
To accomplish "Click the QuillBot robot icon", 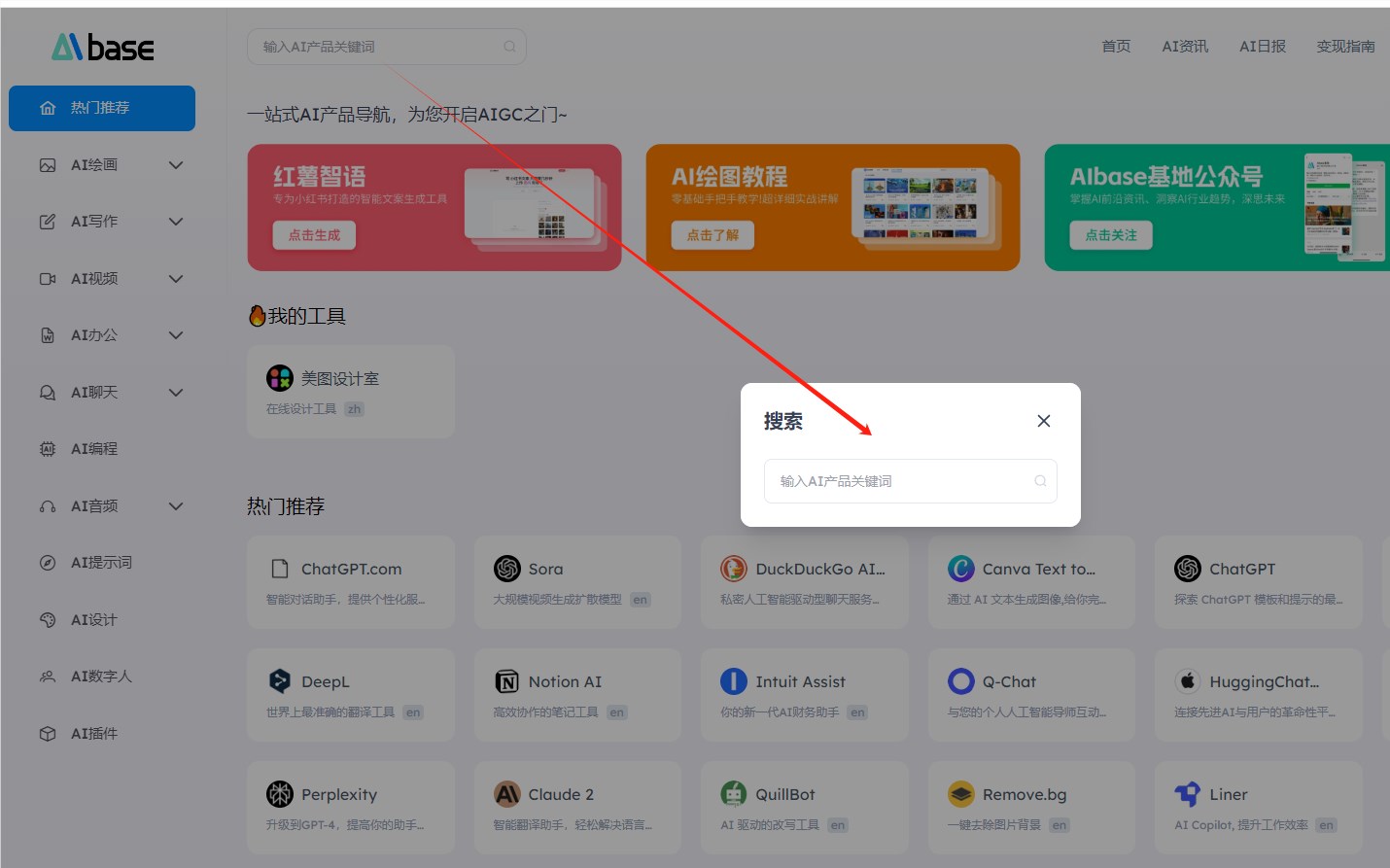I will pyautogui.click(x=734, y=794).
